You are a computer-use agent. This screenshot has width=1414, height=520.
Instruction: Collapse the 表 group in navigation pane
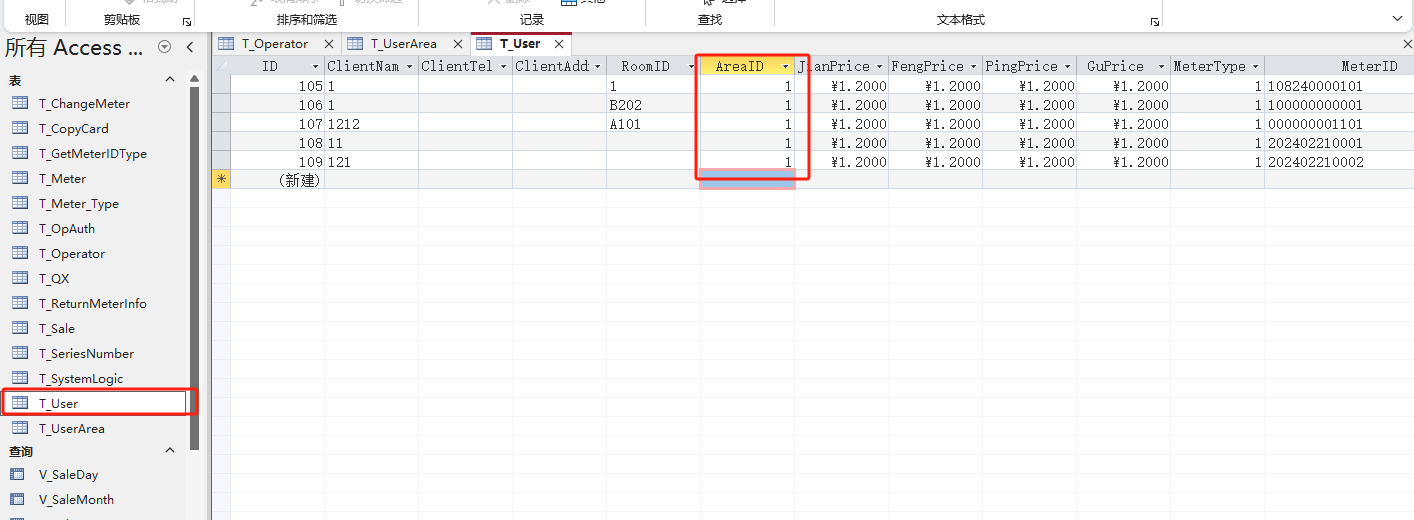click(170, 80)
